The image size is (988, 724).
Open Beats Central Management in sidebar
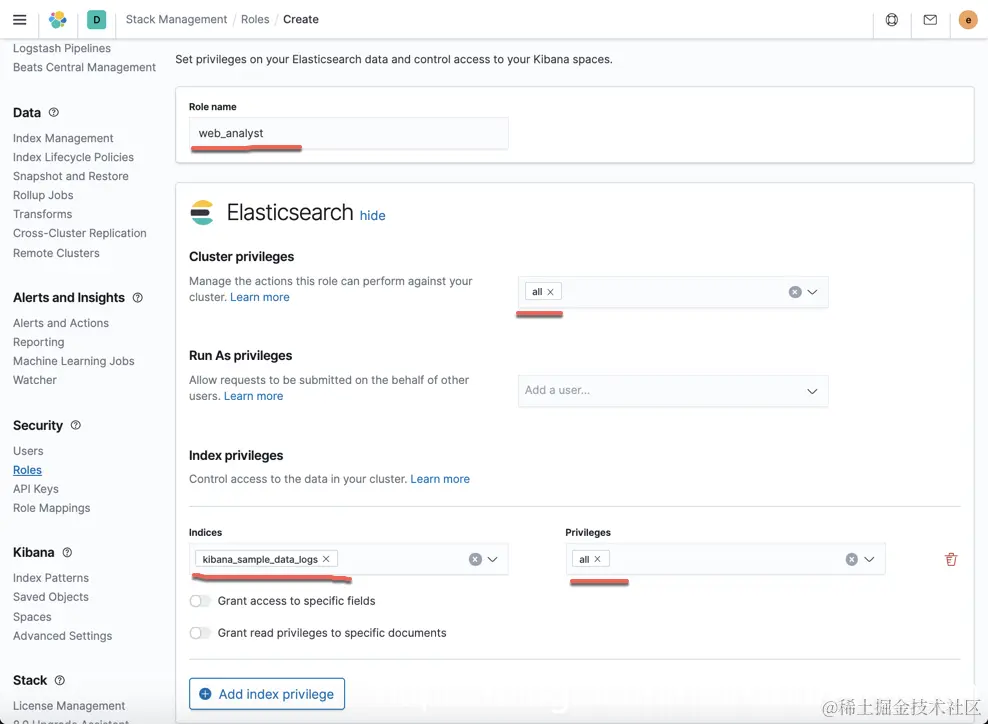84,67
